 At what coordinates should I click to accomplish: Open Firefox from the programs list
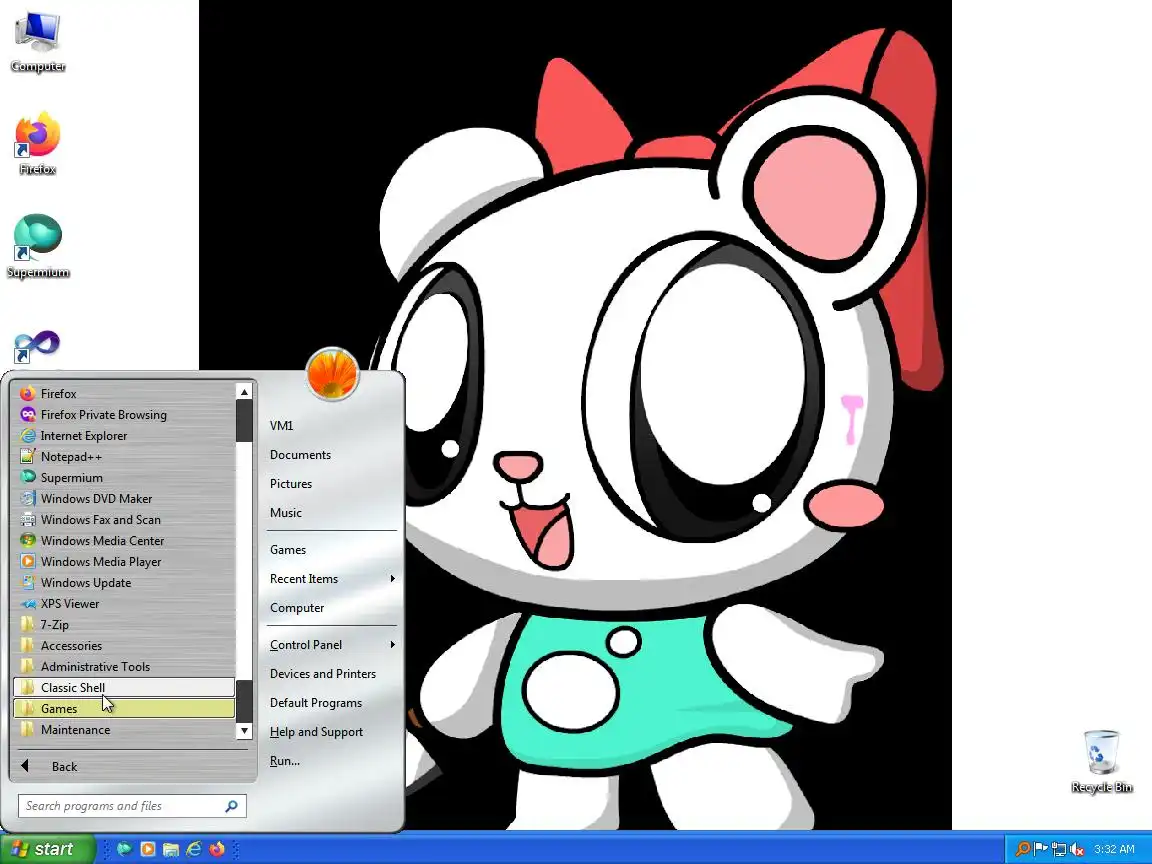click(x=123, y=393)
